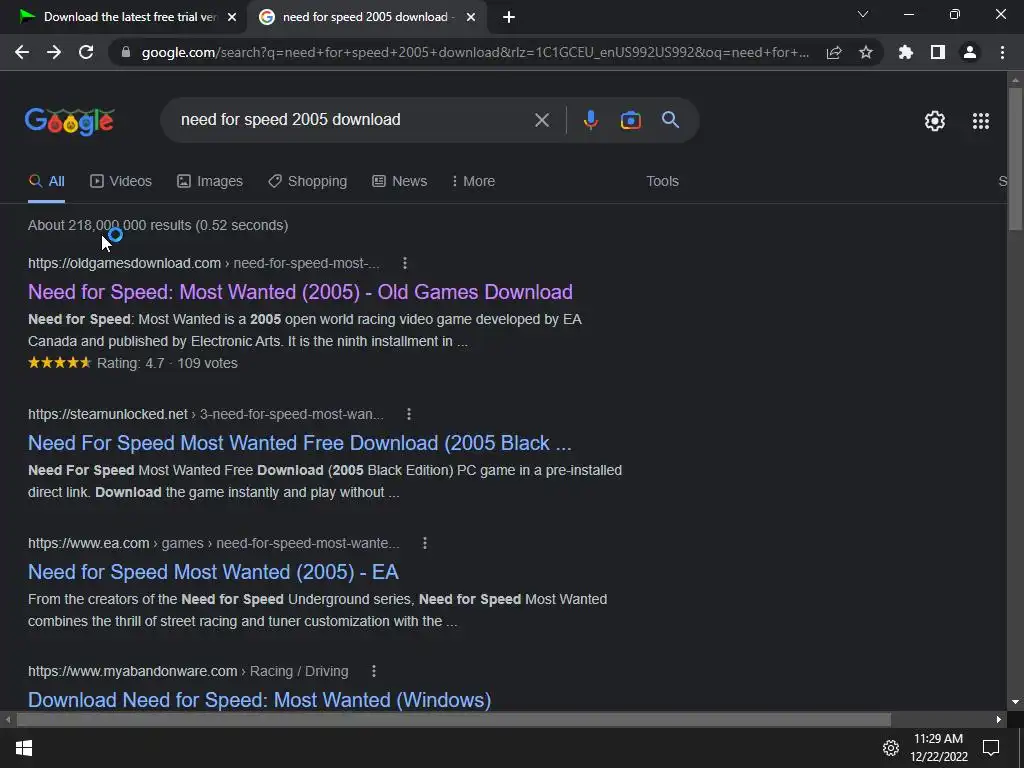Open 'Need For Speed Most Wanted Free Download' link

pyautogui.click(x=300, y=443)
